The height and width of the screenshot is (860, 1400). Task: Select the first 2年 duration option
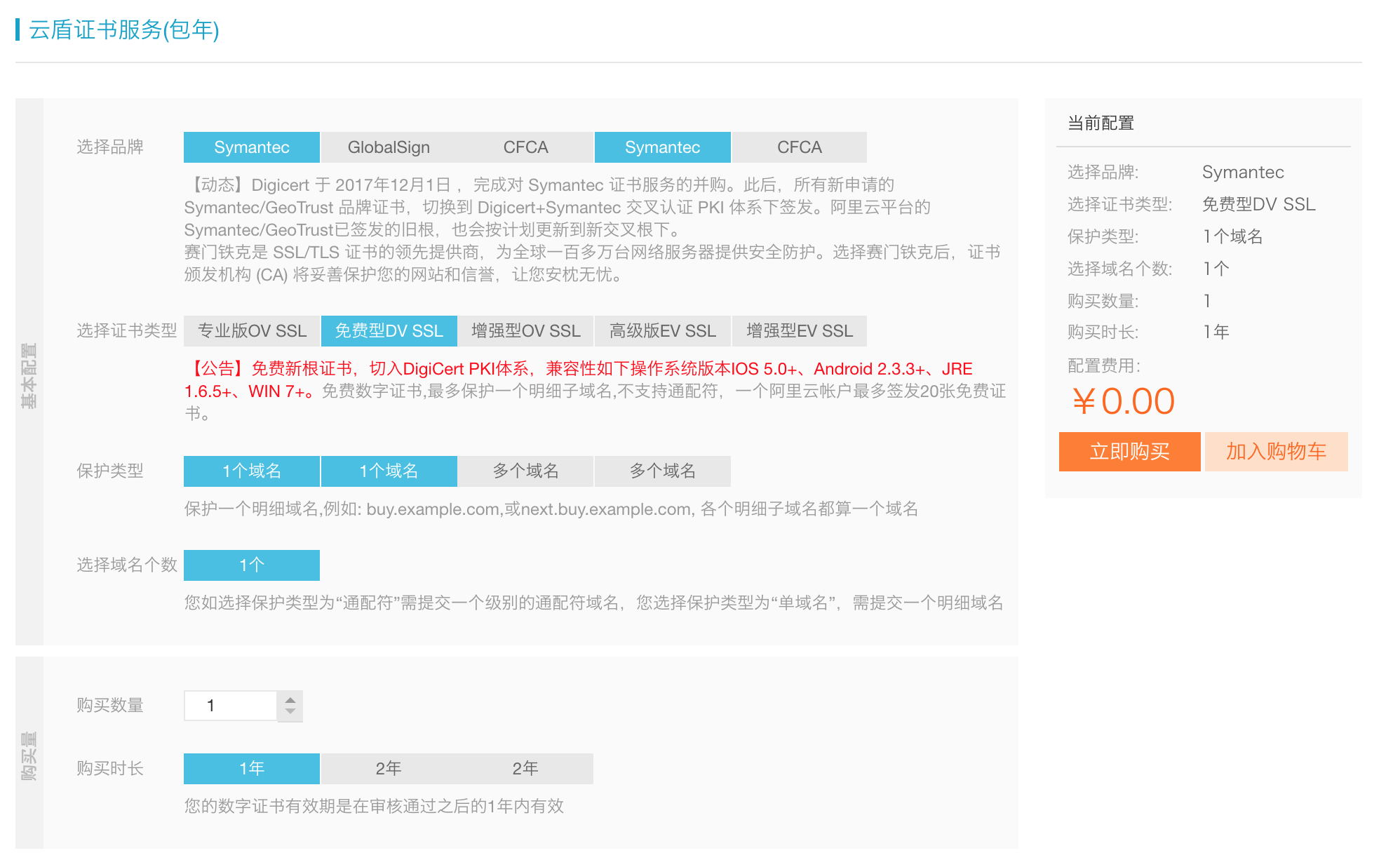(389, 769)
